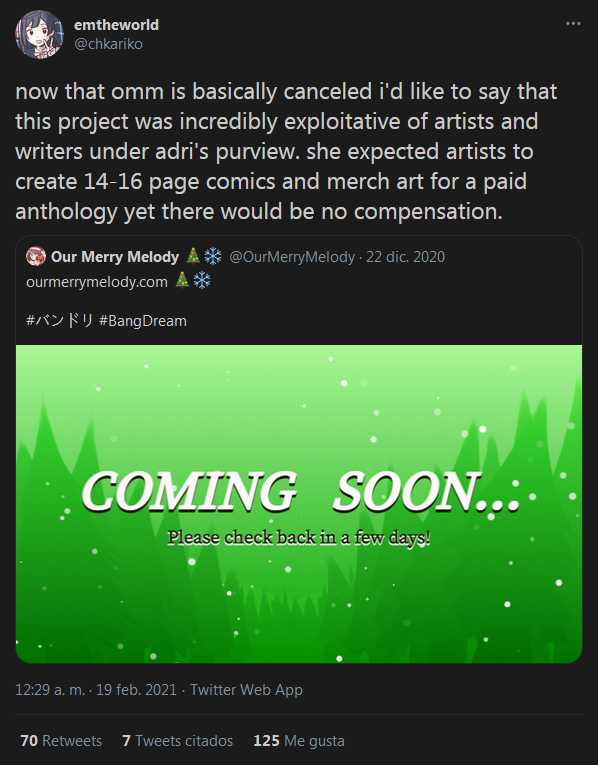The width and height of the screenshot is (598, 765).
Task: Click the Twitter Web App source link
Action: tap(246, 690)
